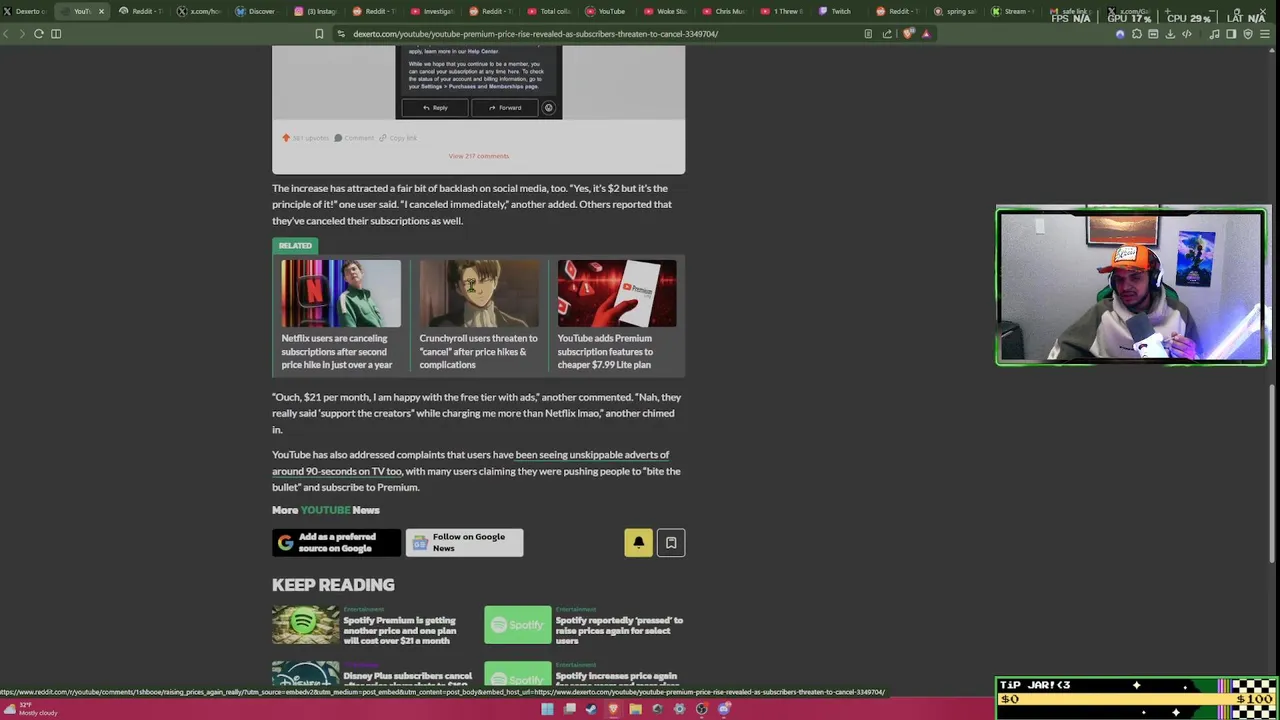This screenshot has height=720, width=1280.
Task: Open the code brackets extension icon
Action: tap(1187, 34)
